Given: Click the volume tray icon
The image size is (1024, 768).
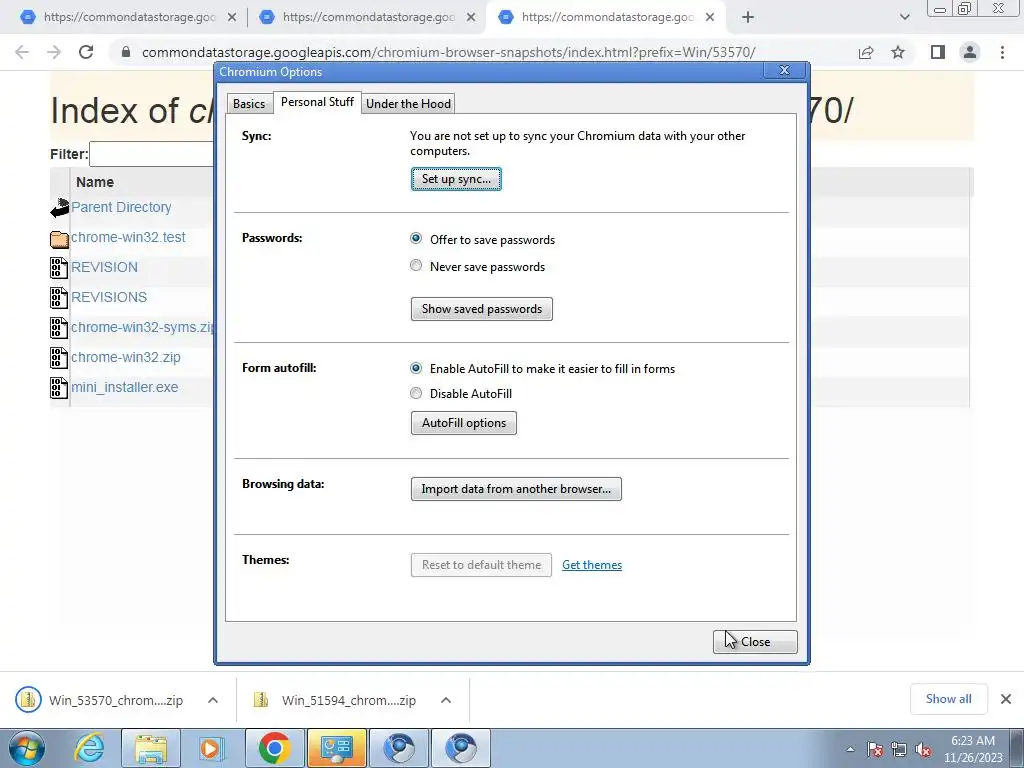Looking at the screenshot, I should coord(923,750).
